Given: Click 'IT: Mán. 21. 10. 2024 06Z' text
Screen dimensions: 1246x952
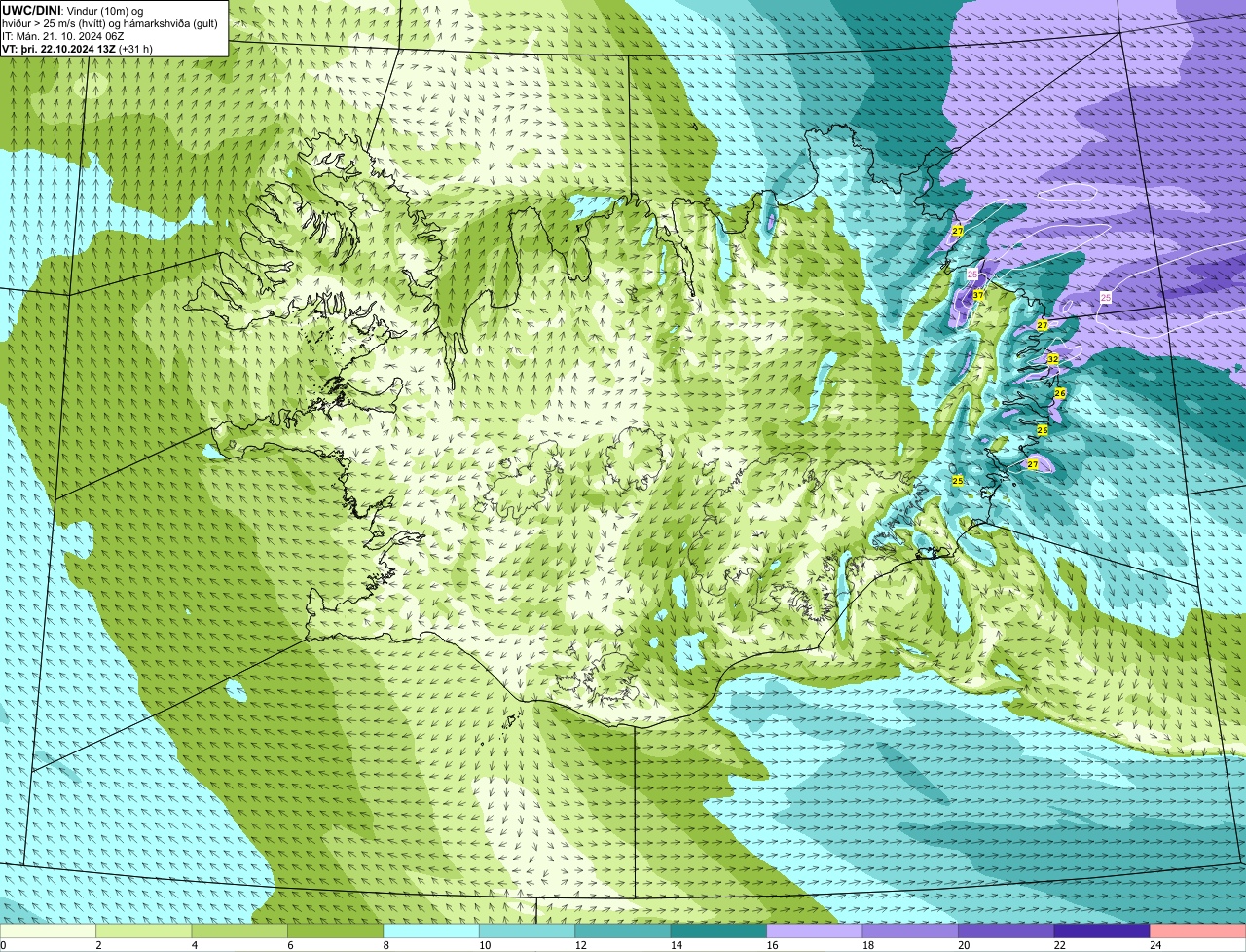Looking at the screenshot, I should tap(62, 35).
